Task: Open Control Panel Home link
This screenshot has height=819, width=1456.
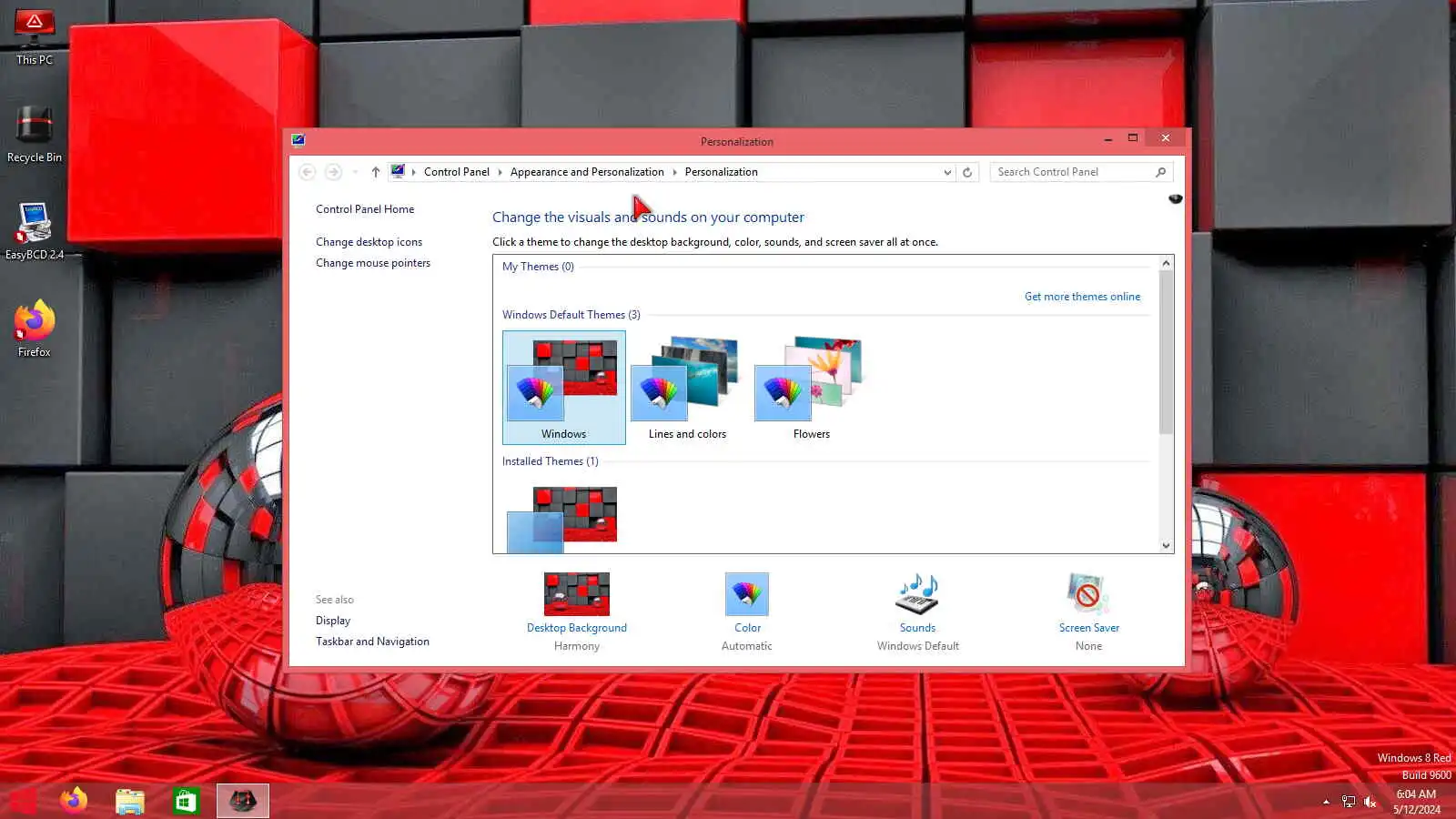Action: coord(365,209)
